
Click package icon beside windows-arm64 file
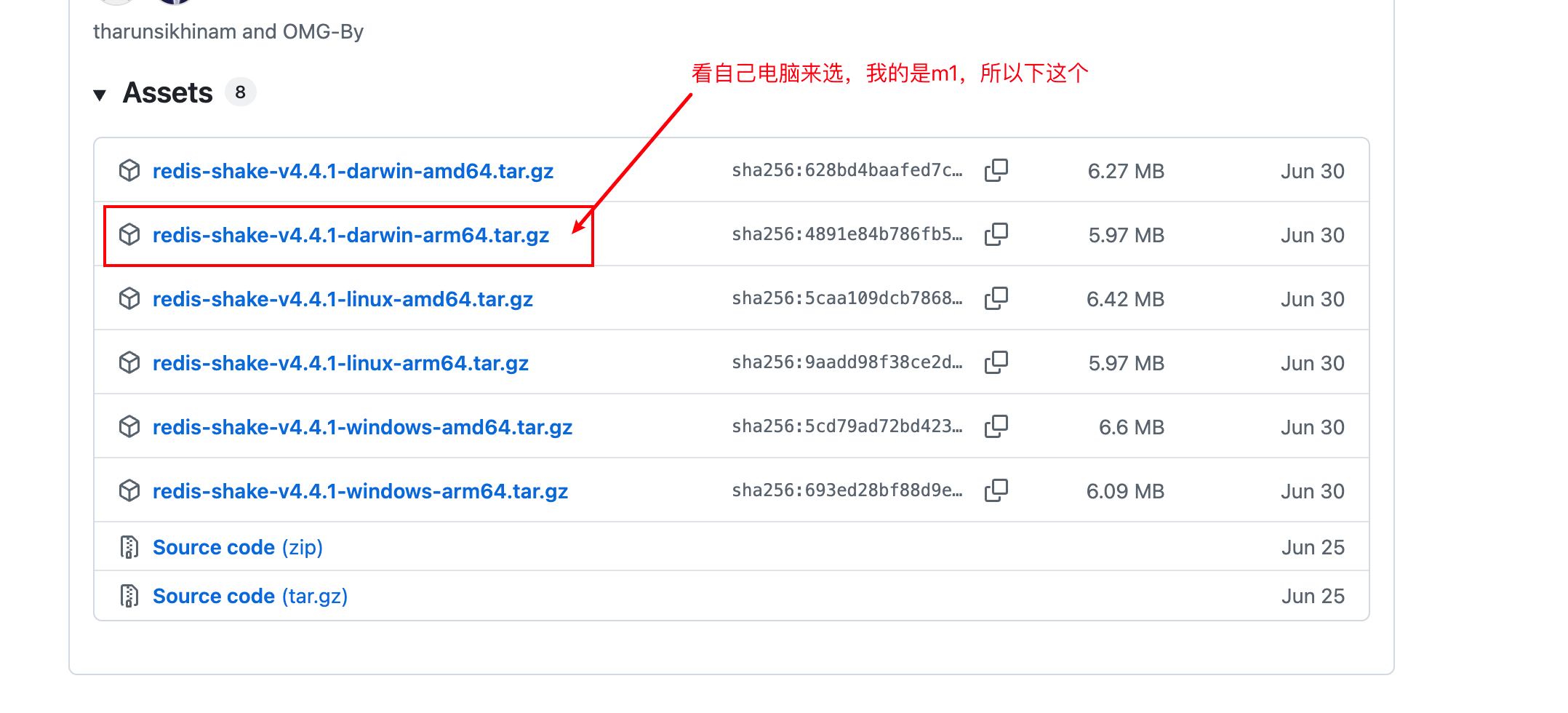coord(129,490)
